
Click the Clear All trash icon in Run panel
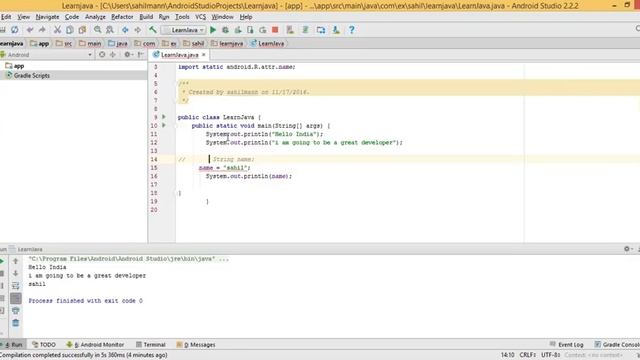pos(16,323)
